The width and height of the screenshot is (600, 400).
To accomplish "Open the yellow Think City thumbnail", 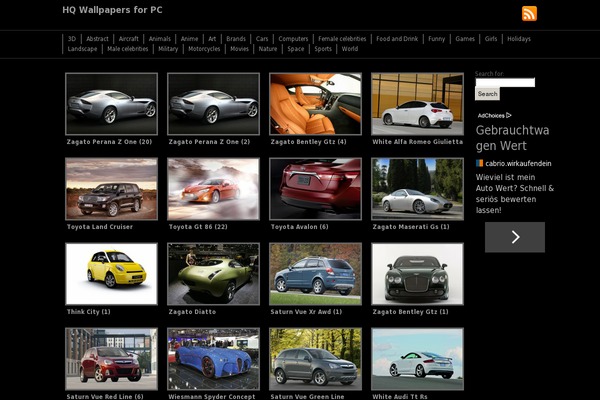I will pyautogui.click(x=111, y=274).
